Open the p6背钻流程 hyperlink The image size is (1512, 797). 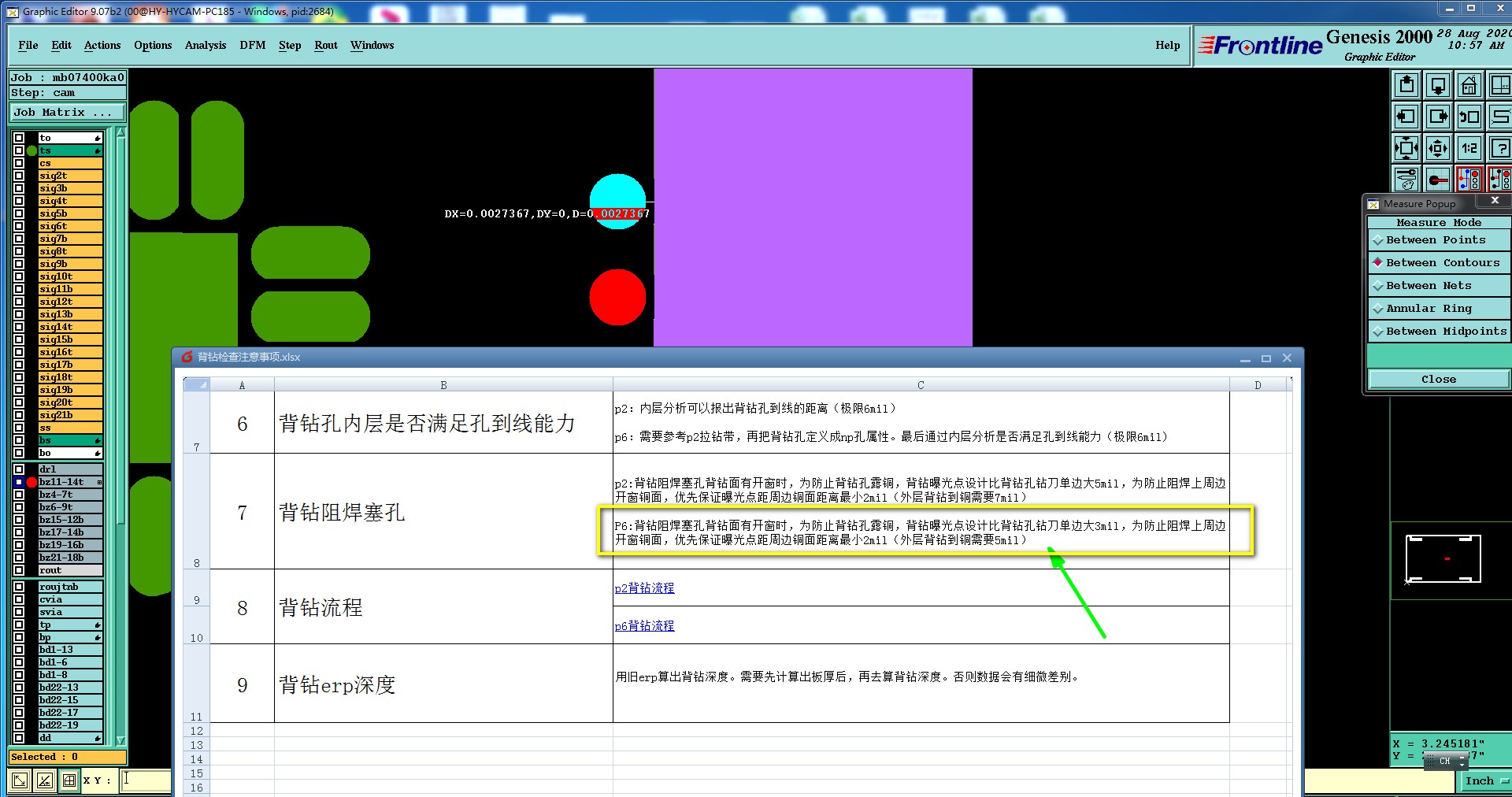click(x=644, y=626)
